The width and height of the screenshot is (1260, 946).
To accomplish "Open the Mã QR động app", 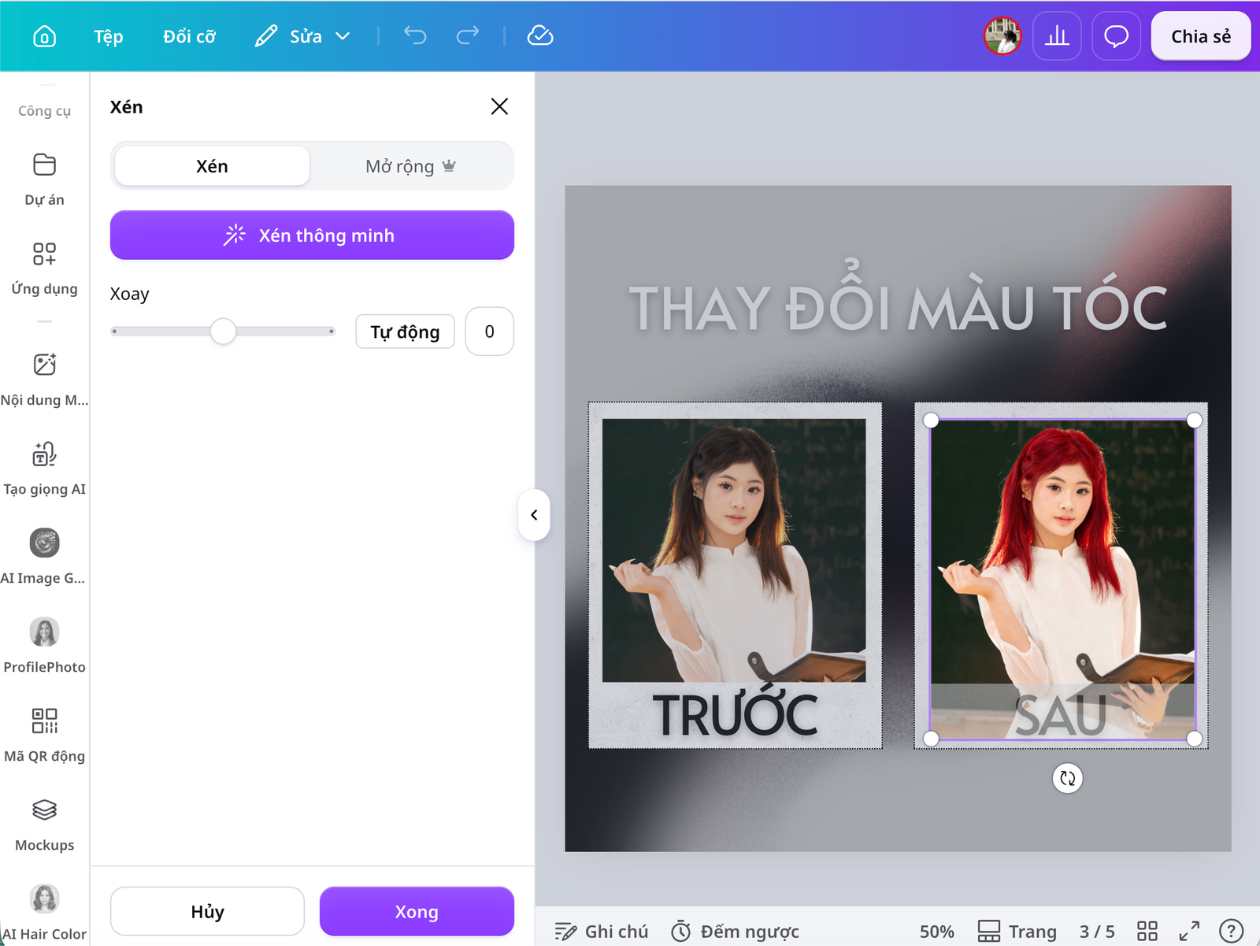I will (x=44, y=735).
